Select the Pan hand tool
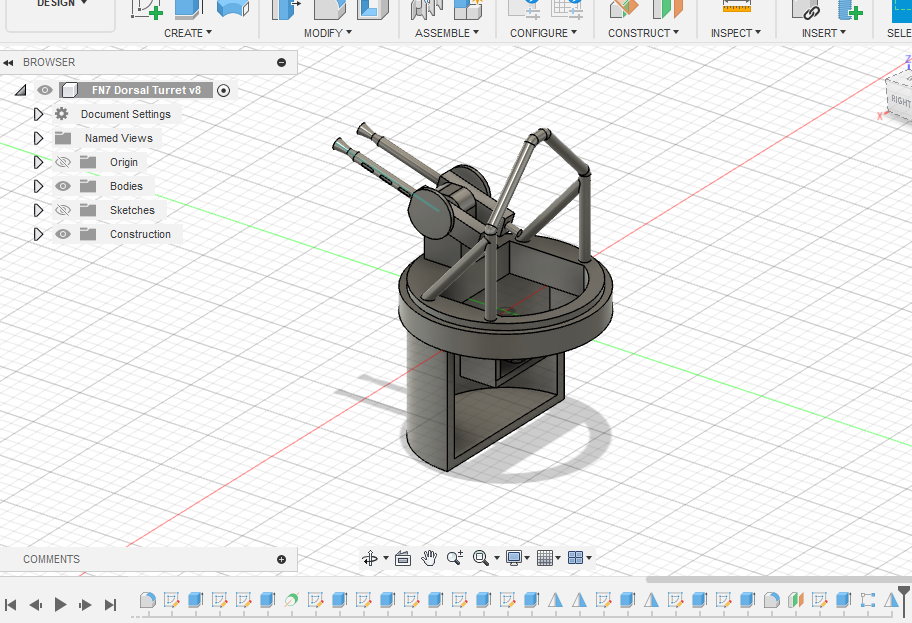The height and width of the screenshot is (623, 912). (x=429, y=558)
